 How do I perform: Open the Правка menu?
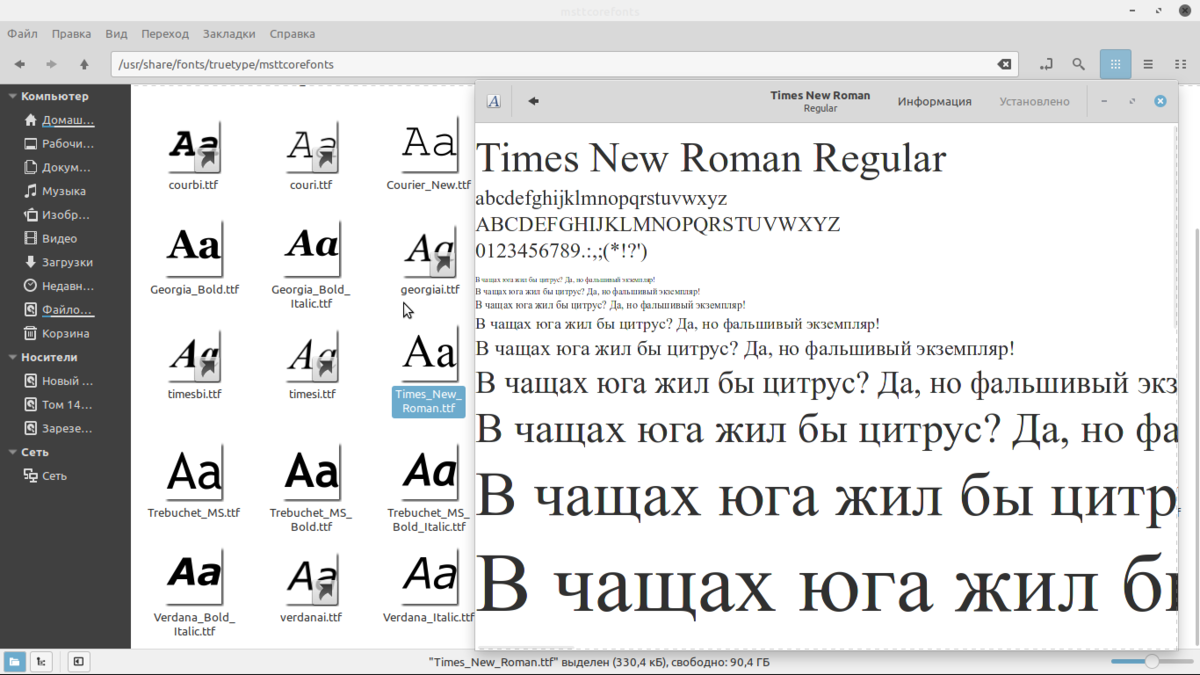71,34
